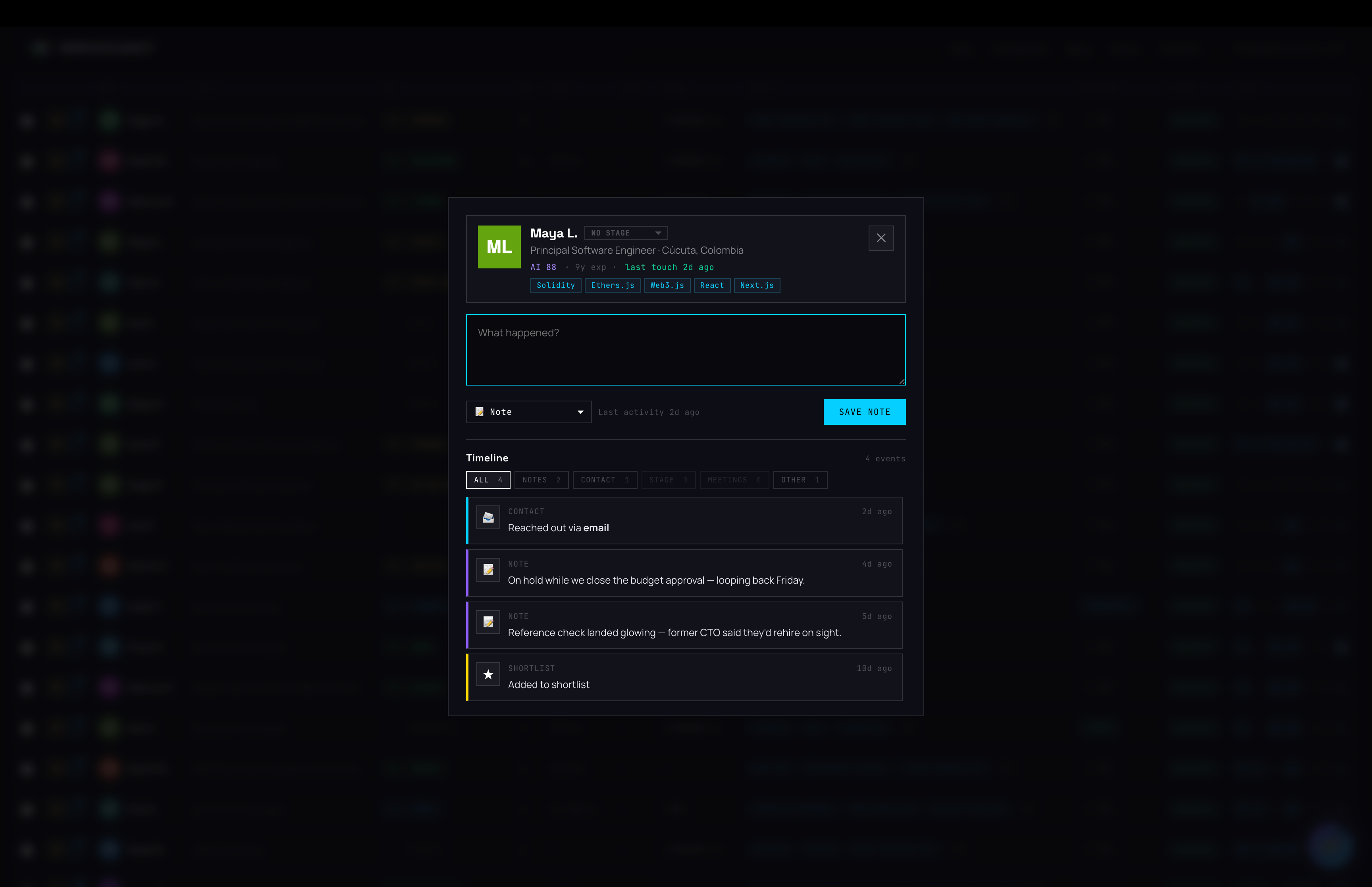Click the 'What happened?' note field
1372x887 pixels.
click(686, 350)
